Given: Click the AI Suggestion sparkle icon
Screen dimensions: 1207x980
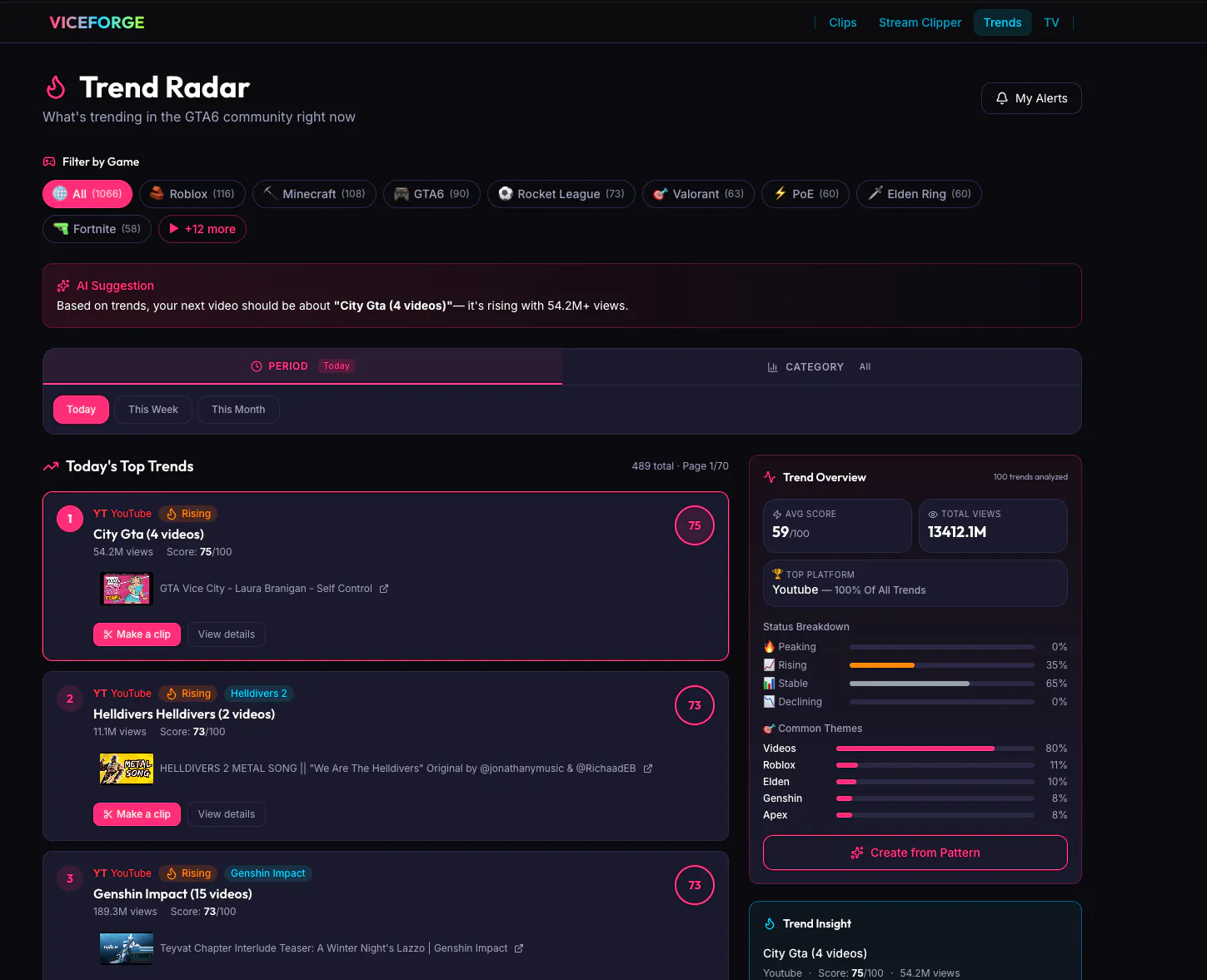Looking at the screenshot, I should point(63,286).
